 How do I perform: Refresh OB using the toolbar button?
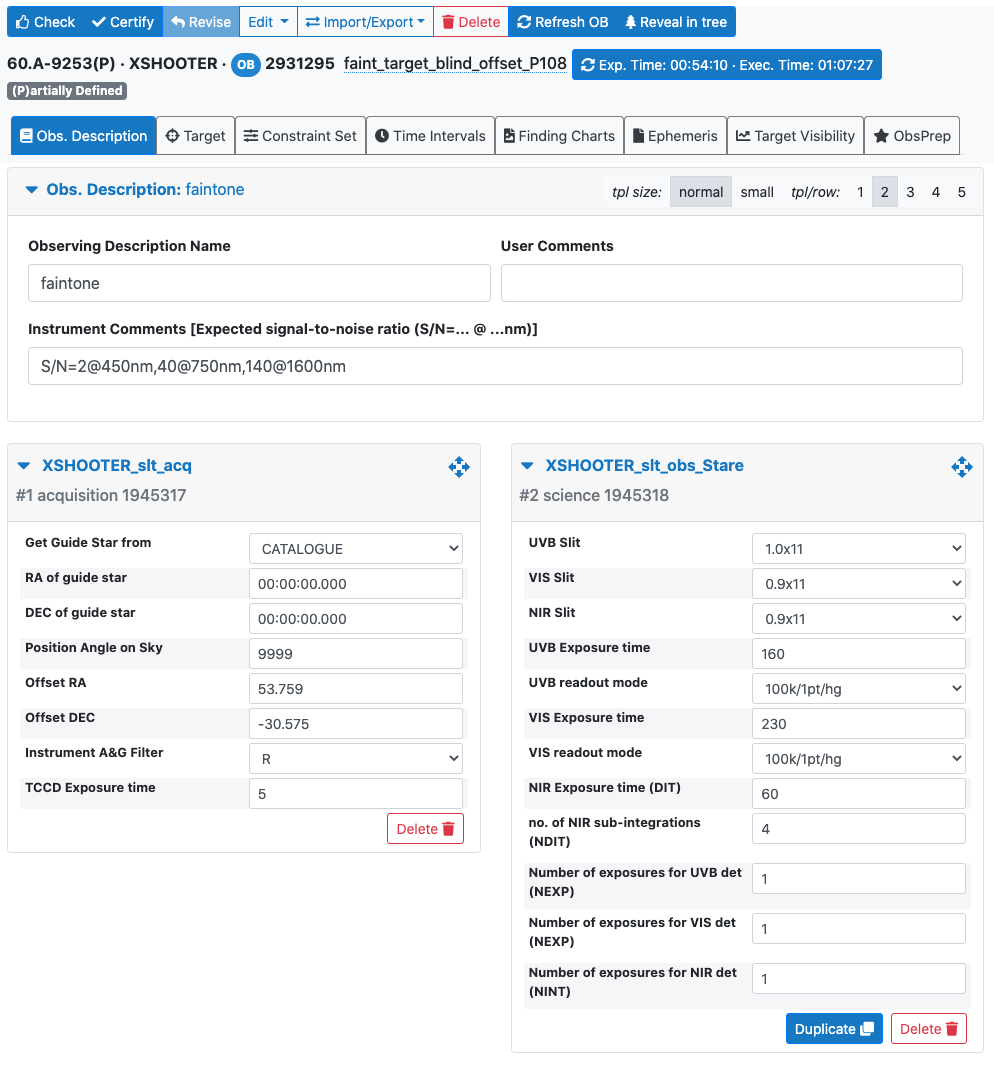coord(562,22)
